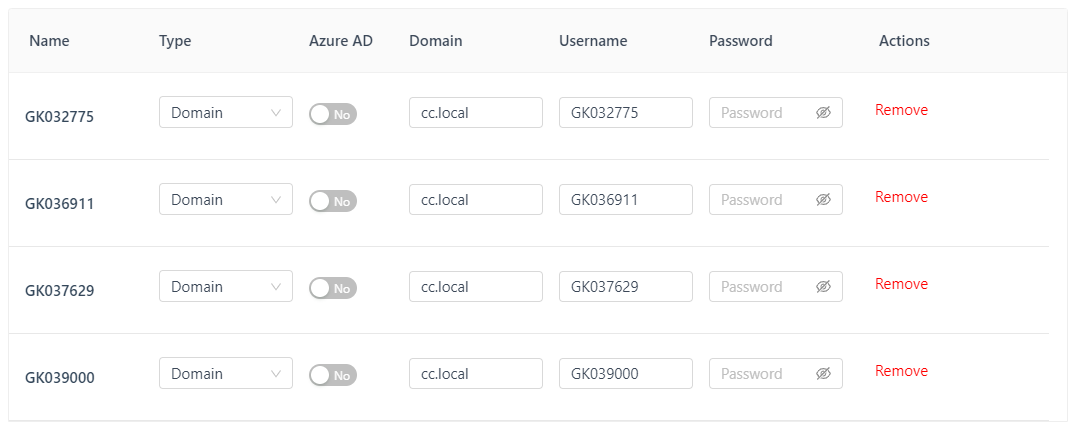Open Type dropdown in GK037629 row
Viewport: 1078px width, 433px height.
pyautogui.click(x=225, y=287)
